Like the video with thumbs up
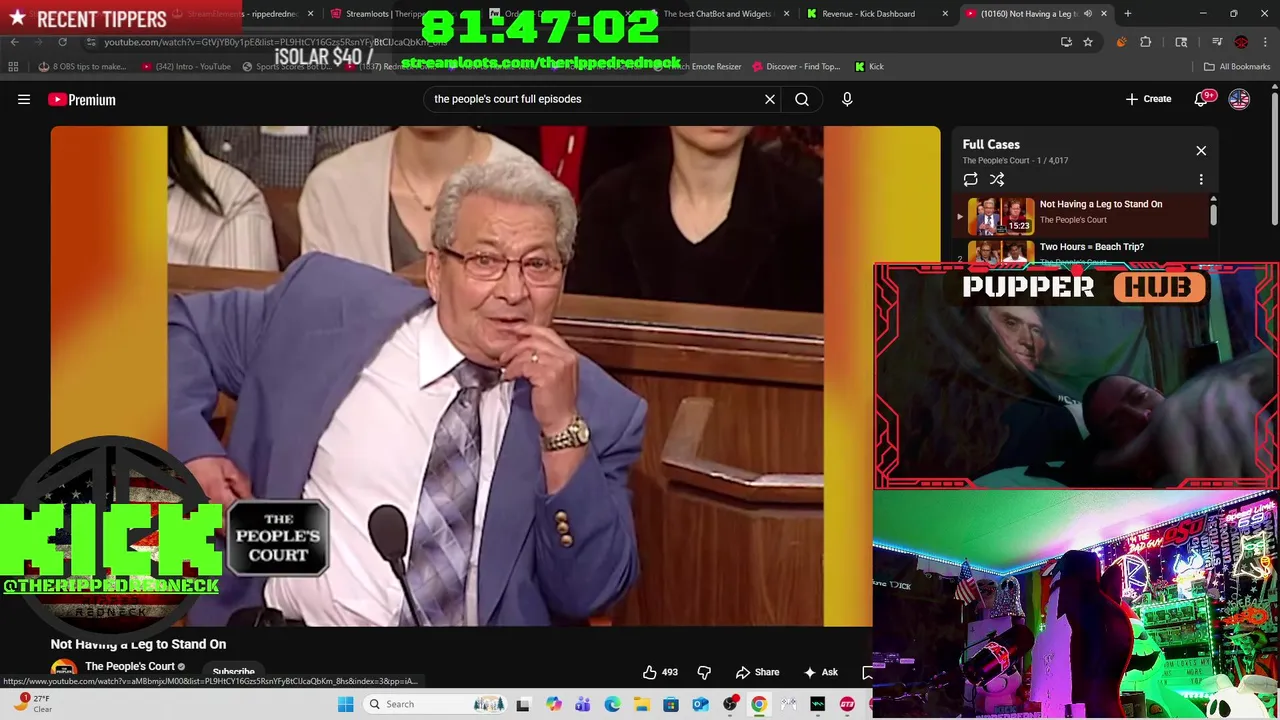The width and height of the screenshot is (1280, 720). [x=660, y=672]
